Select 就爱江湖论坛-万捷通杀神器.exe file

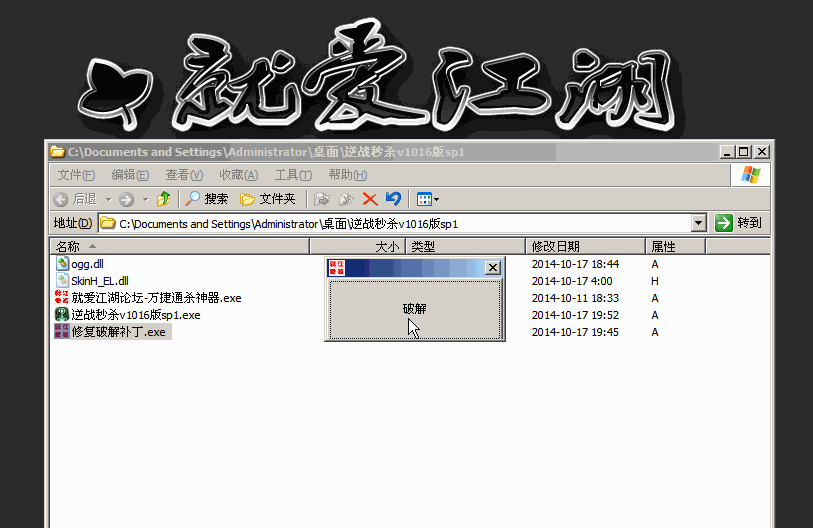point(155,298)
